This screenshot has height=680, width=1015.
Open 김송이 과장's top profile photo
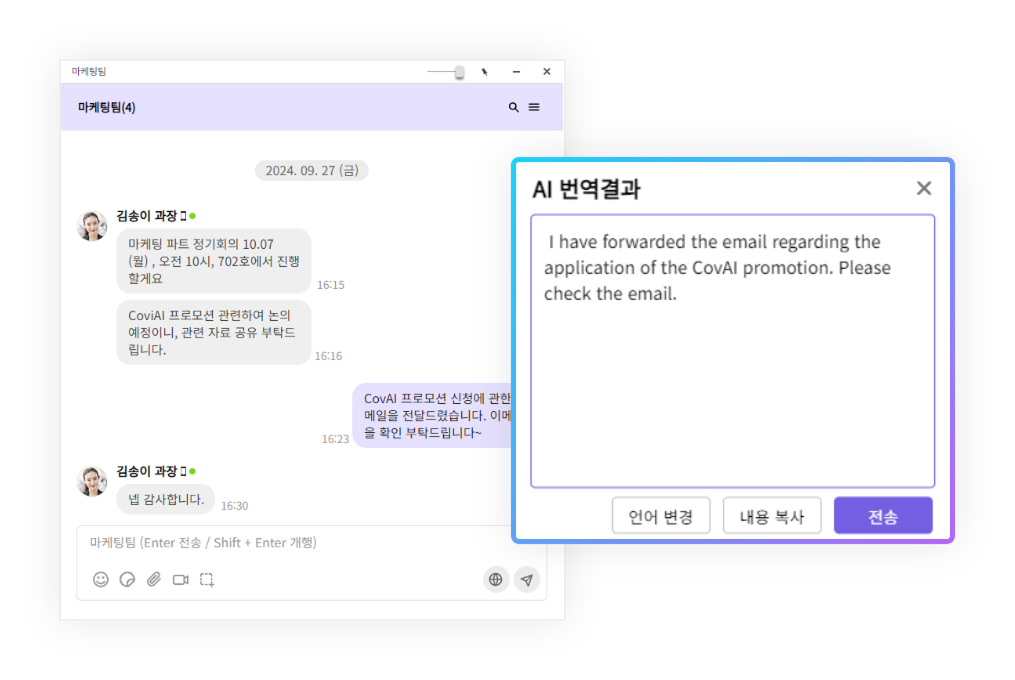(92, 226)
